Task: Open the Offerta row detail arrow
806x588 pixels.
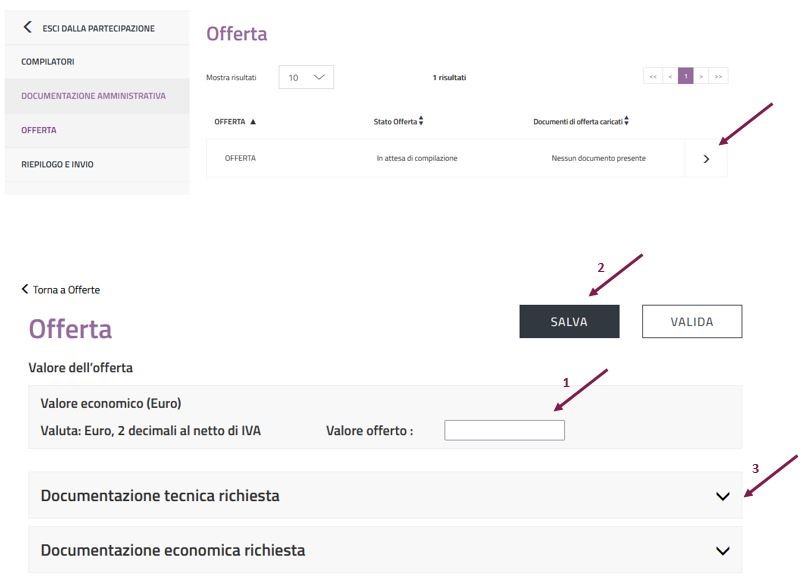Action: (x=706, y=159)
